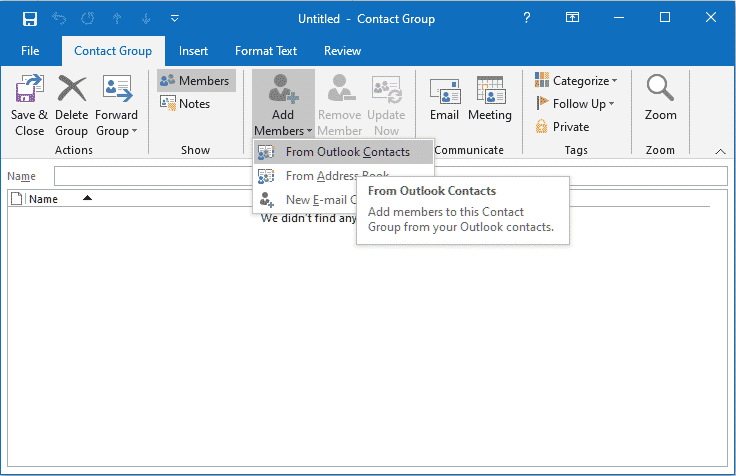Click the Zoom magnifier button

coord(660,99)
